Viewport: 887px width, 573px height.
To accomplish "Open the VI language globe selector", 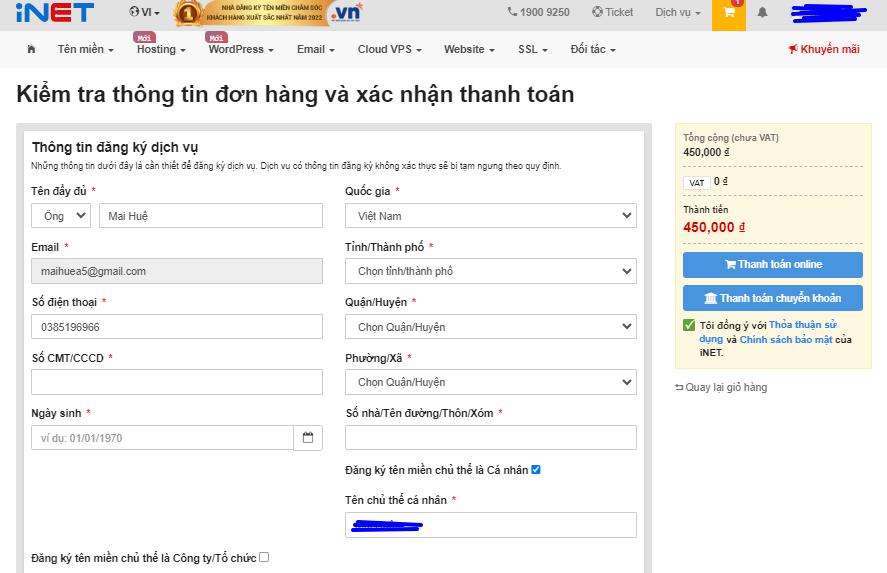I will pyautogui.click(x=144, y=12).
